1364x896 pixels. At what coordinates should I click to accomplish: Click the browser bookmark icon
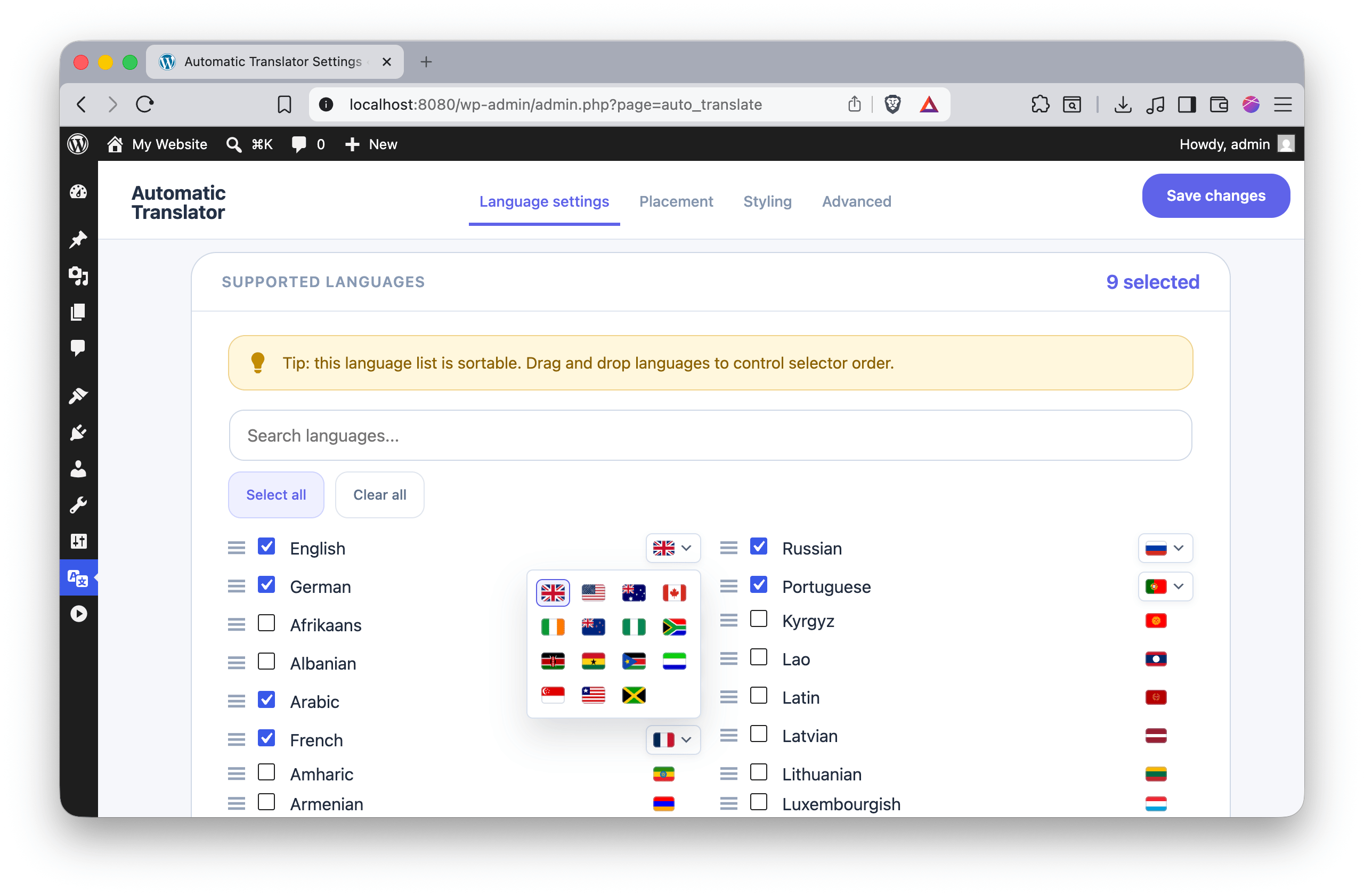coord(285,104)
